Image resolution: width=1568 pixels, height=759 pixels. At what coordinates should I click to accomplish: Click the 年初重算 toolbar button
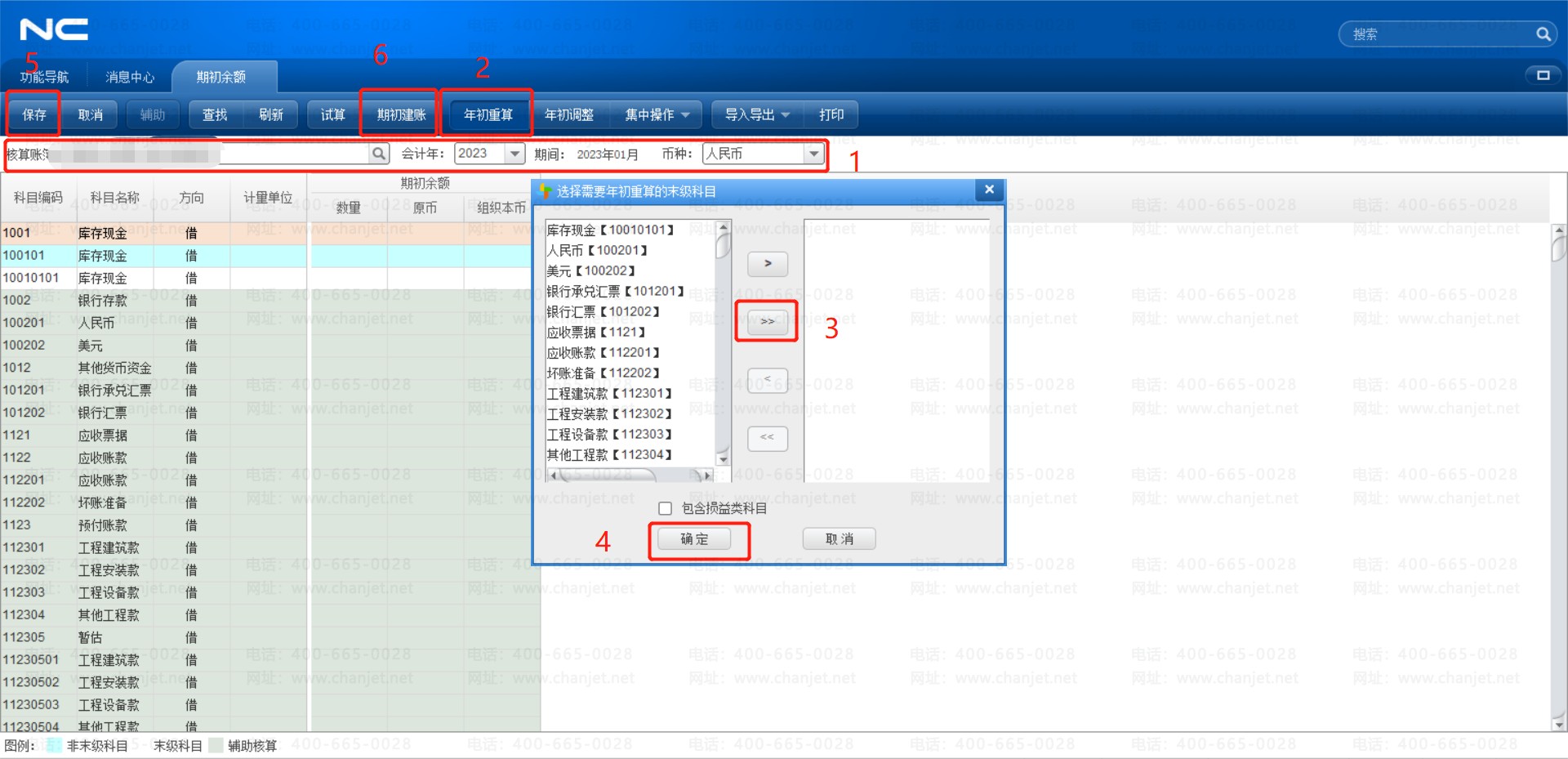tap(488, 115)
